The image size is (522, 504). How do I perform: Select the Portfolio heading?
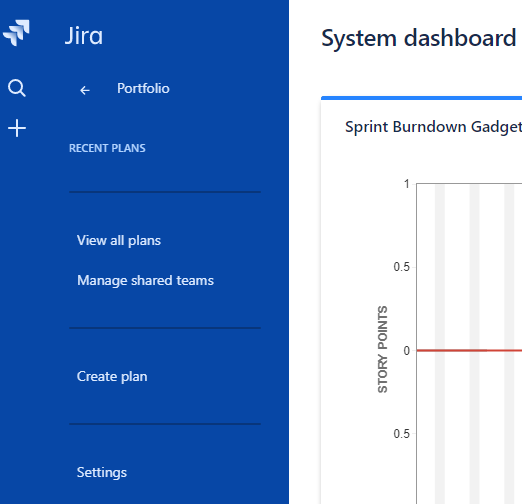(143, 88)
